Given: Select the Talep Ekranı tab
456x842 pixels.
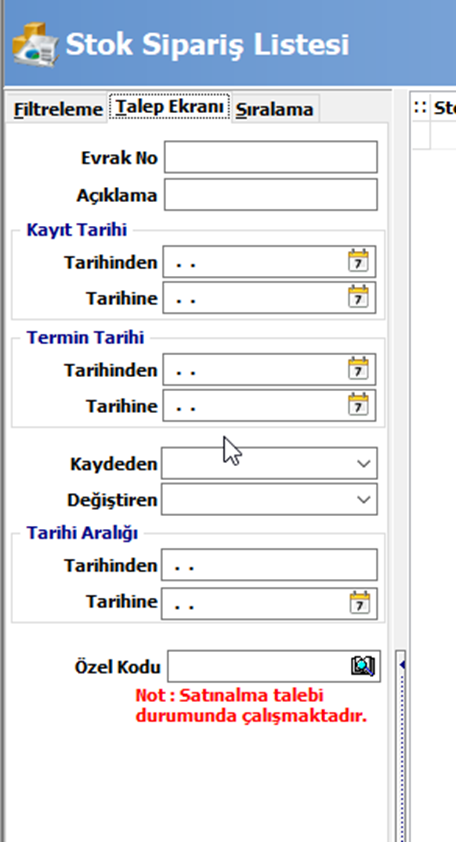Looking at the screenshot, I should (x=169, y=107).
